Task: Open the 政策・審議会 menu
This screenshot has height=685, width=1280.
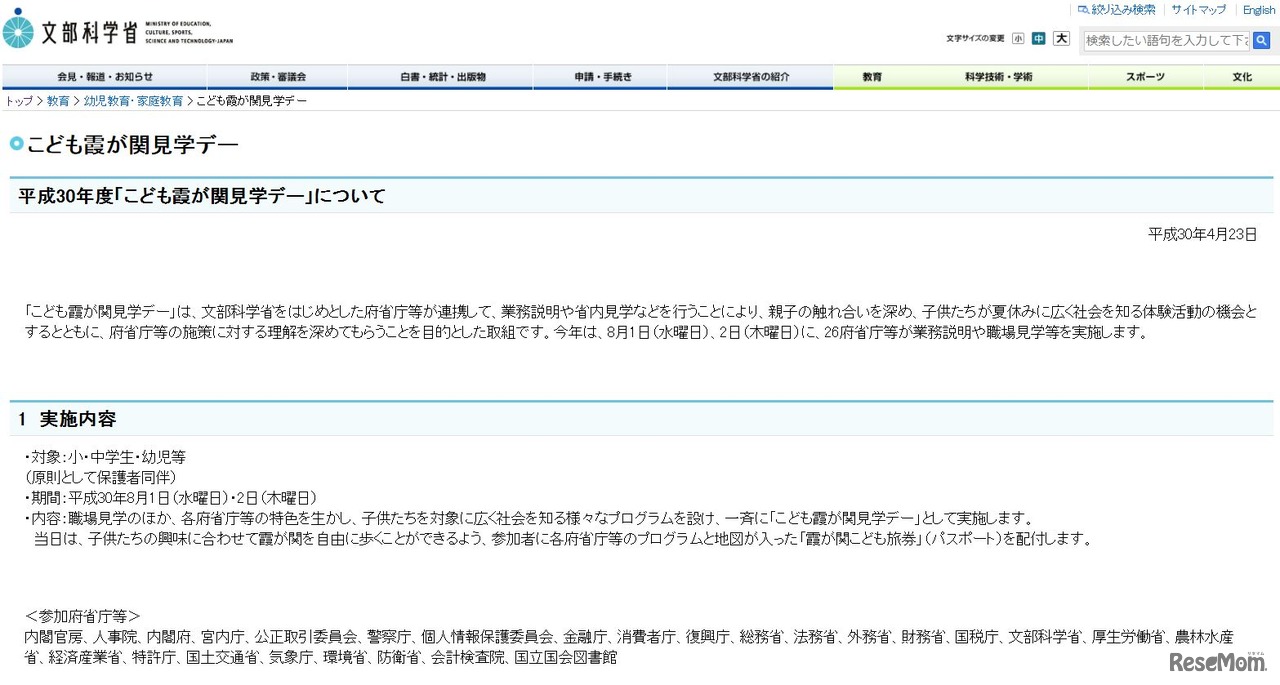Action: tap(275, 76)
